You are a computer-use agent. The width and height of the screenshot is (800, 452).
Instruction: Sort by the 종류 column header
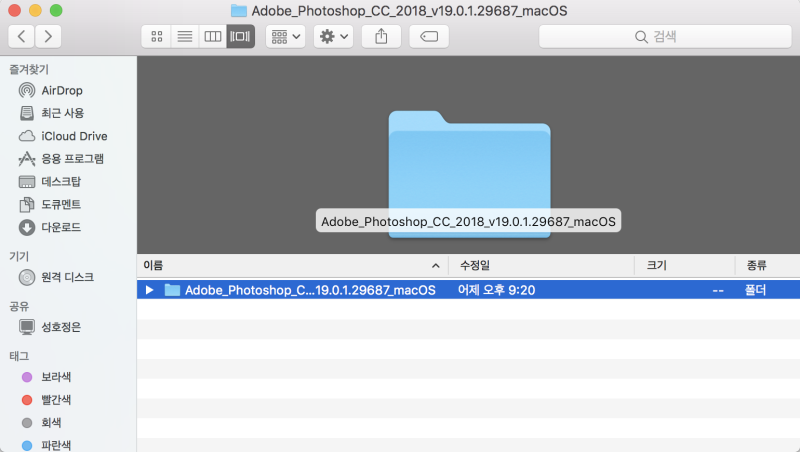pyautogui.click(x=767, y=265)
